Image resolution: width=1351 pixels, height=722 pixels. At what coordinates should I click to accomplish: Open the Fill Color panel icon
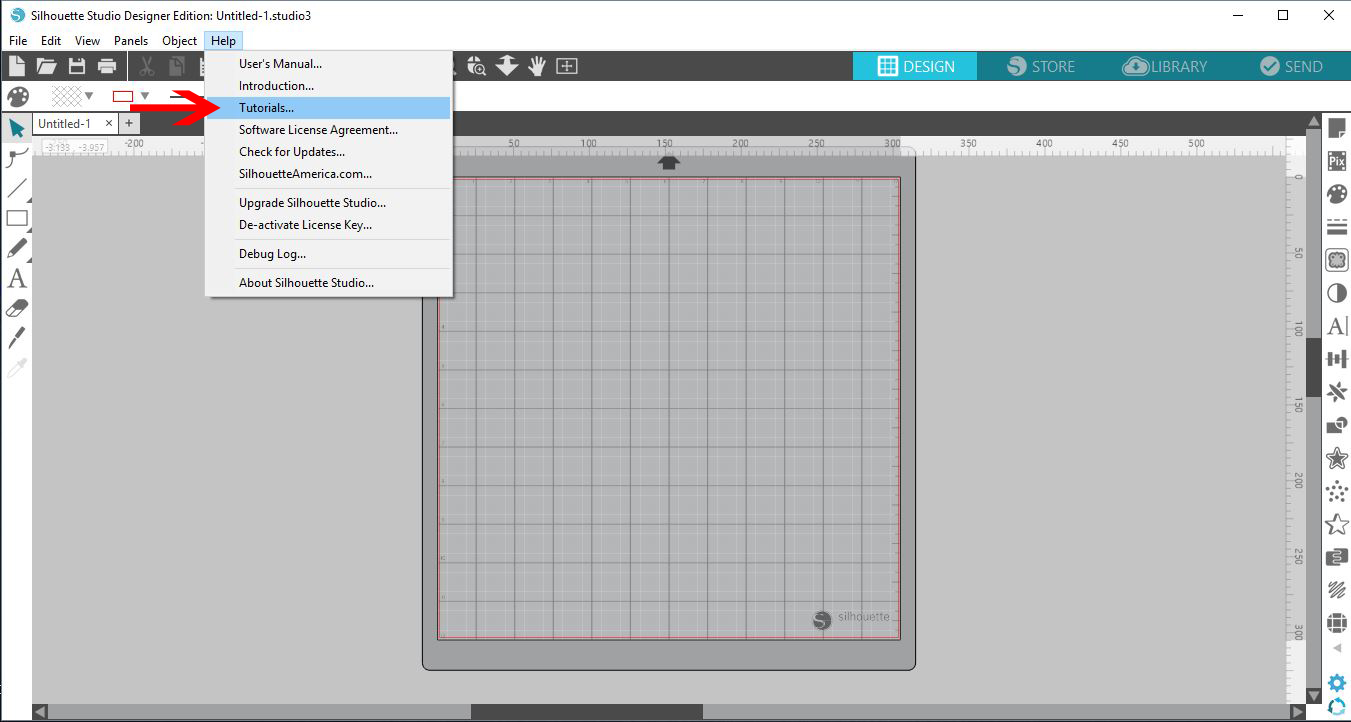click(x=1336, y=194)
